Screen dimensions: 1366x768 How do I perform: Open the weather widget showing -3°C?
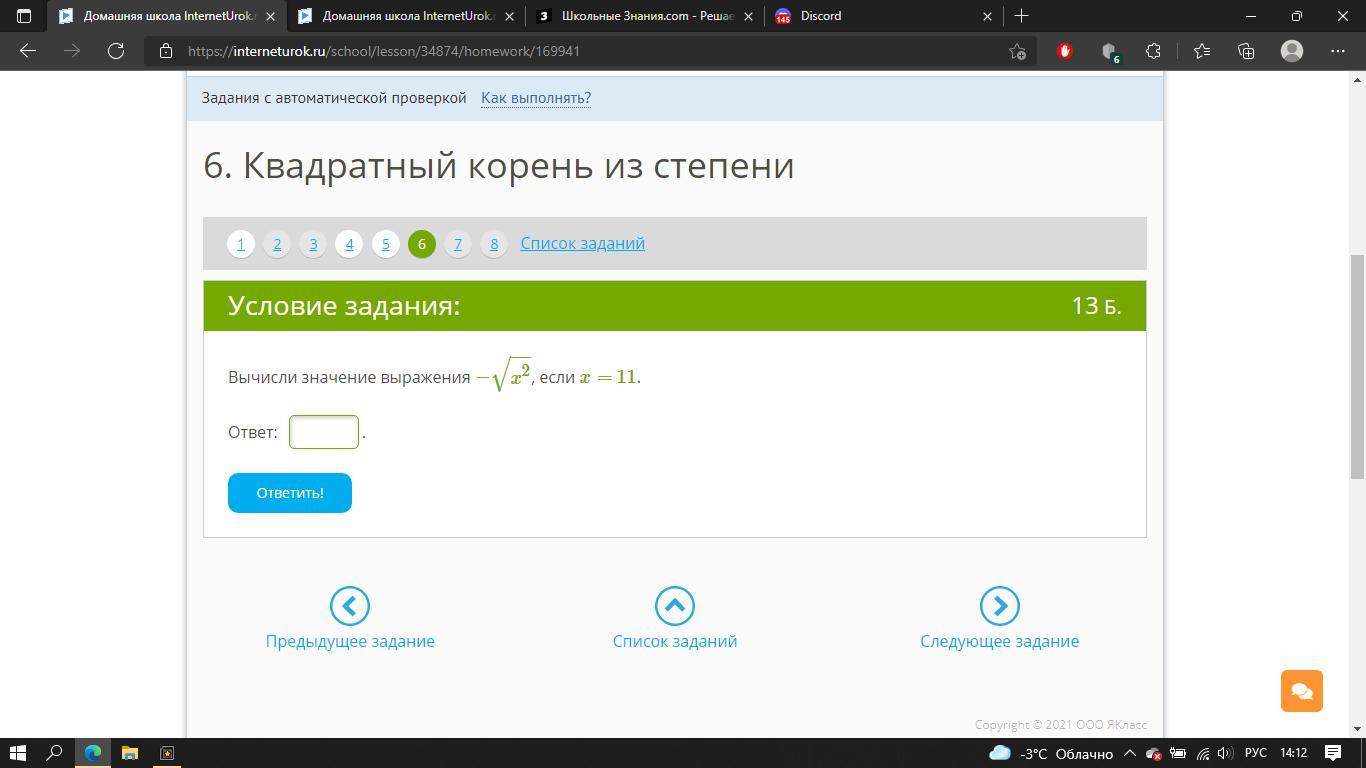(1050, 753)
